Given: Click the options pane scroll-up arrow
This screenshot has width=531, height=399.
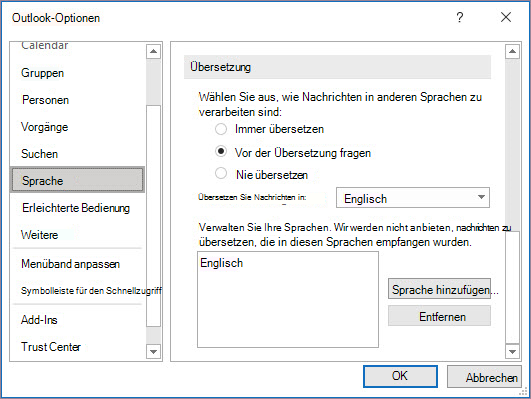Looking at the screenshot, I should (x=512, y=51).
